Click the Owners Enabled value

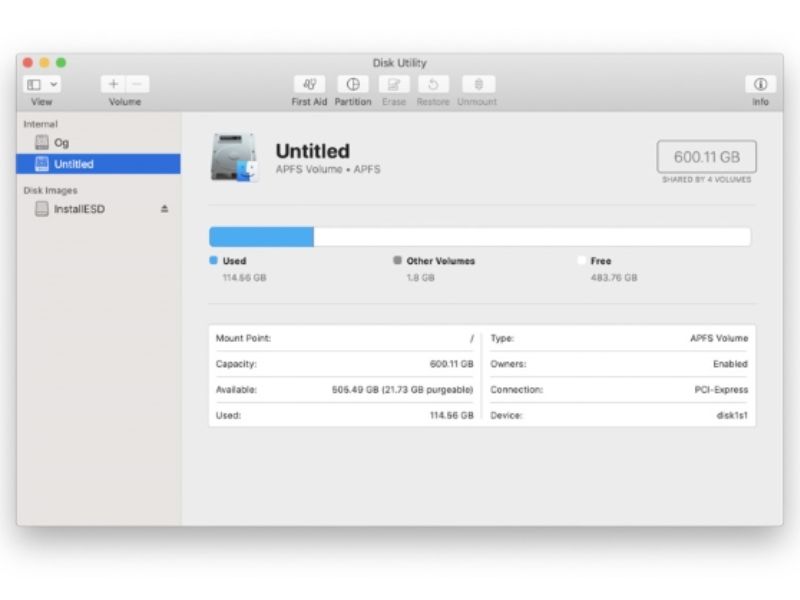pos(730,364)
